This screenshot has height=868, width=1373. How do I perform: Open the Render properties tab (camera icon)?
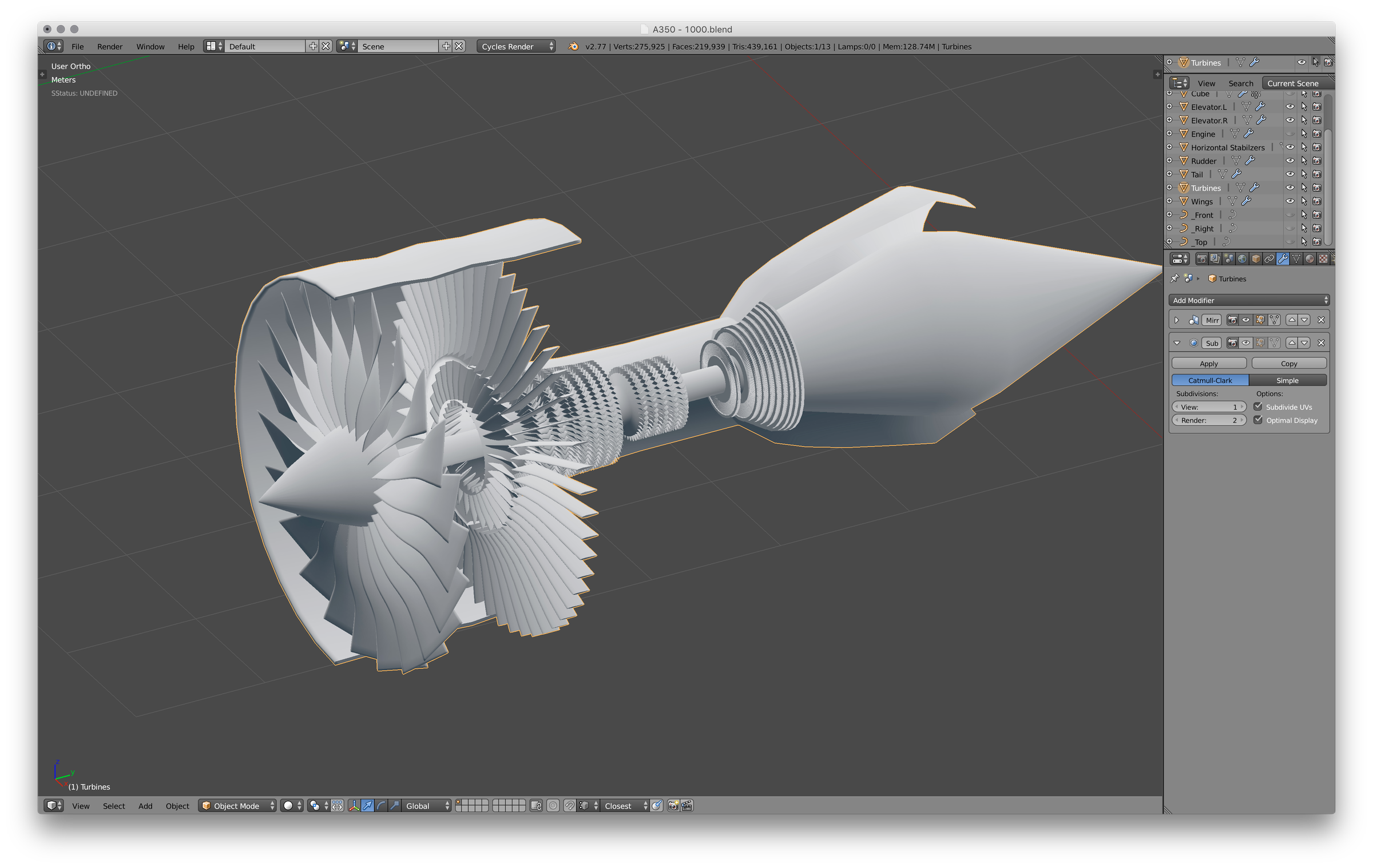click(x=1201, y=259)
